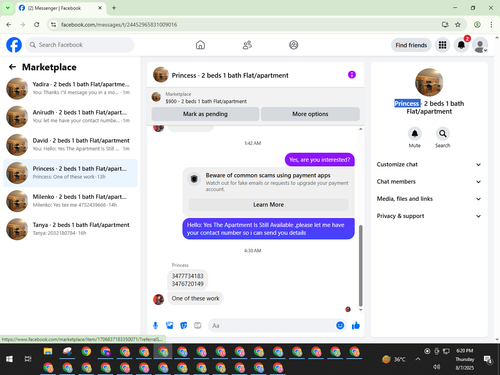Click the chat scrollbar thumb
This screenshot has height=375, width=500.
[x=360, y=266]
